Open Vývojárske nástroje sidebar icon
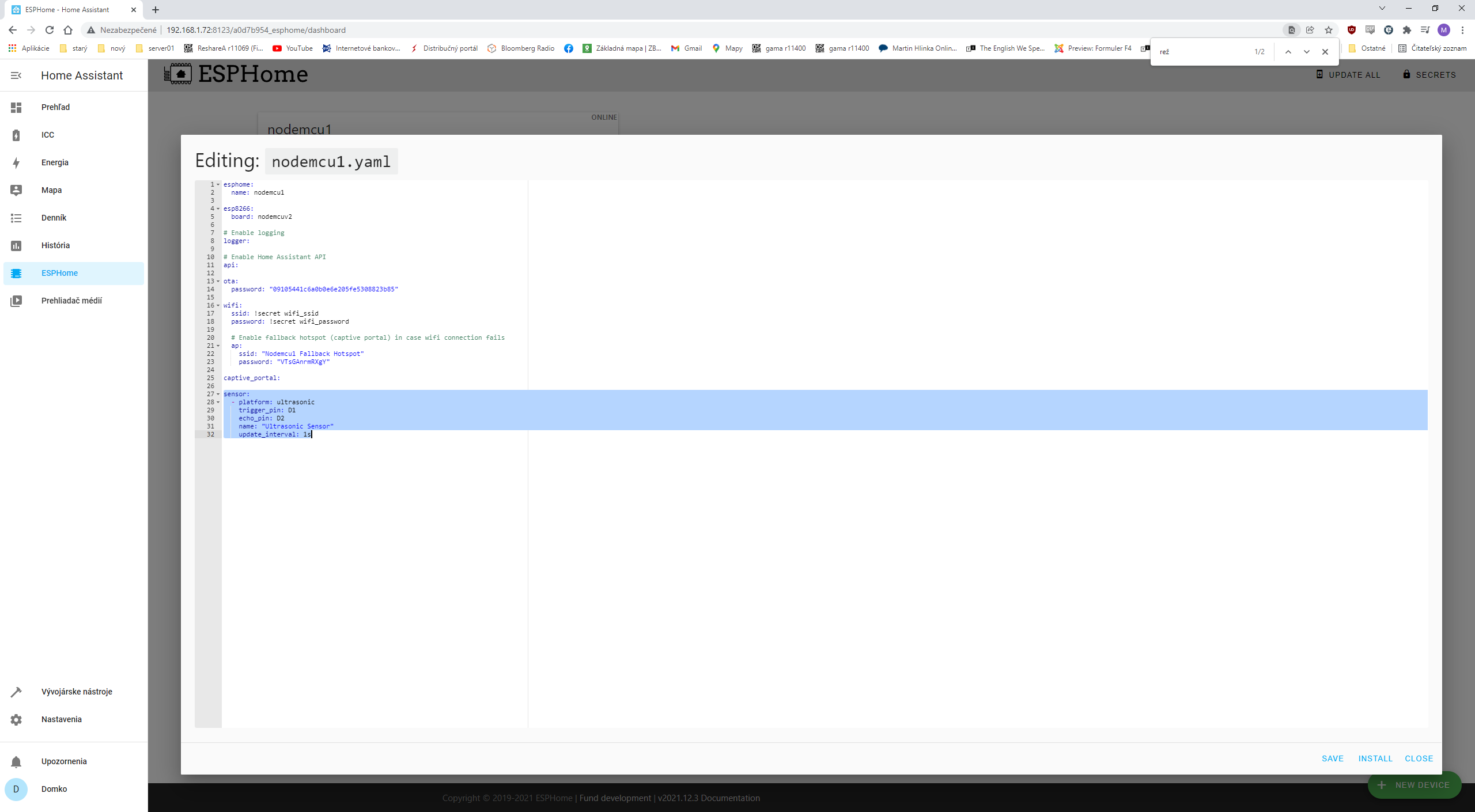Screen dimensions: 1475x812 (x=15, y=691)
